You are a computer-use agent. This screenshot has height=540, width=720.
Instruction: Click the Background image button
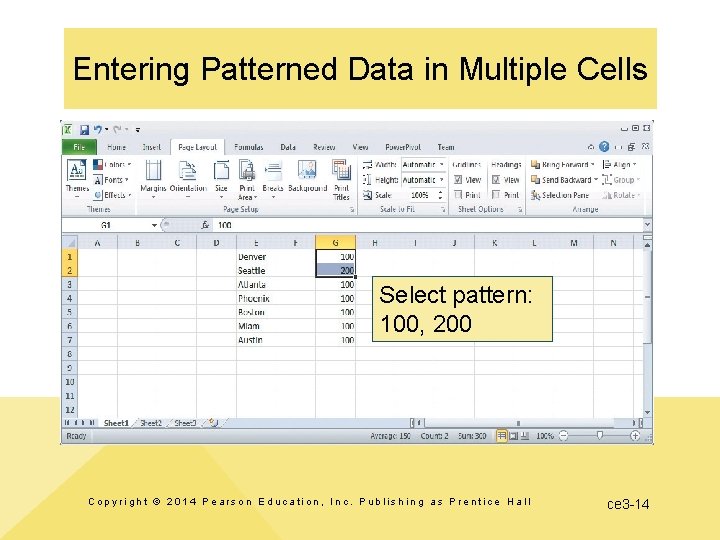[x=307, y=176]
